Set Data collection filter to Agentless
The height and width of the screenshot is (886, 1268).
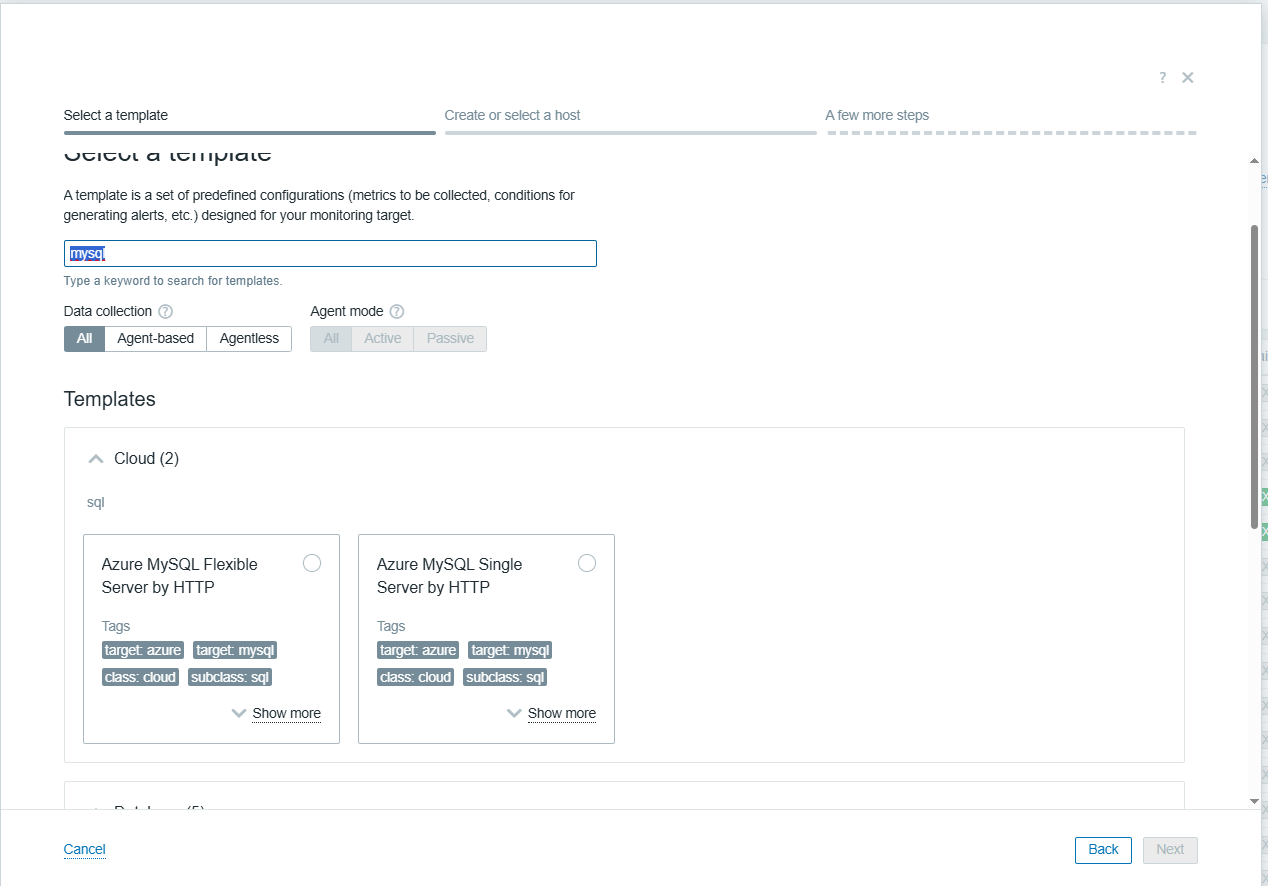coord(249,339)
